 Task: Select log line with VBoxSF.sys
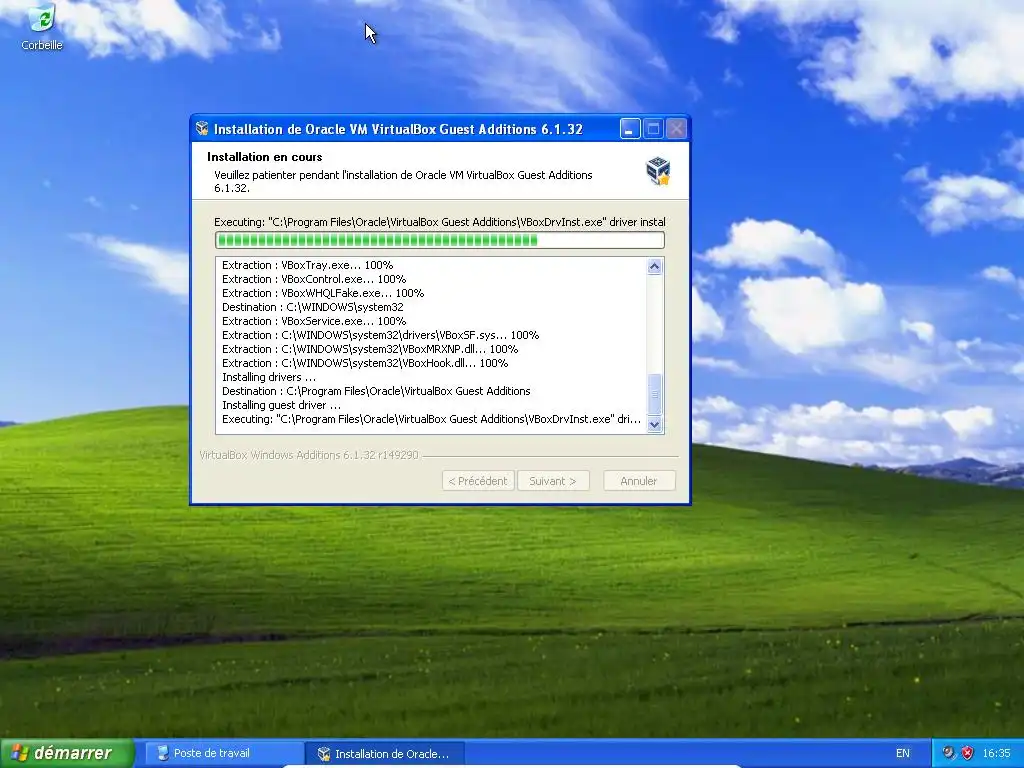pyautogui.click(x=381, y=335)
